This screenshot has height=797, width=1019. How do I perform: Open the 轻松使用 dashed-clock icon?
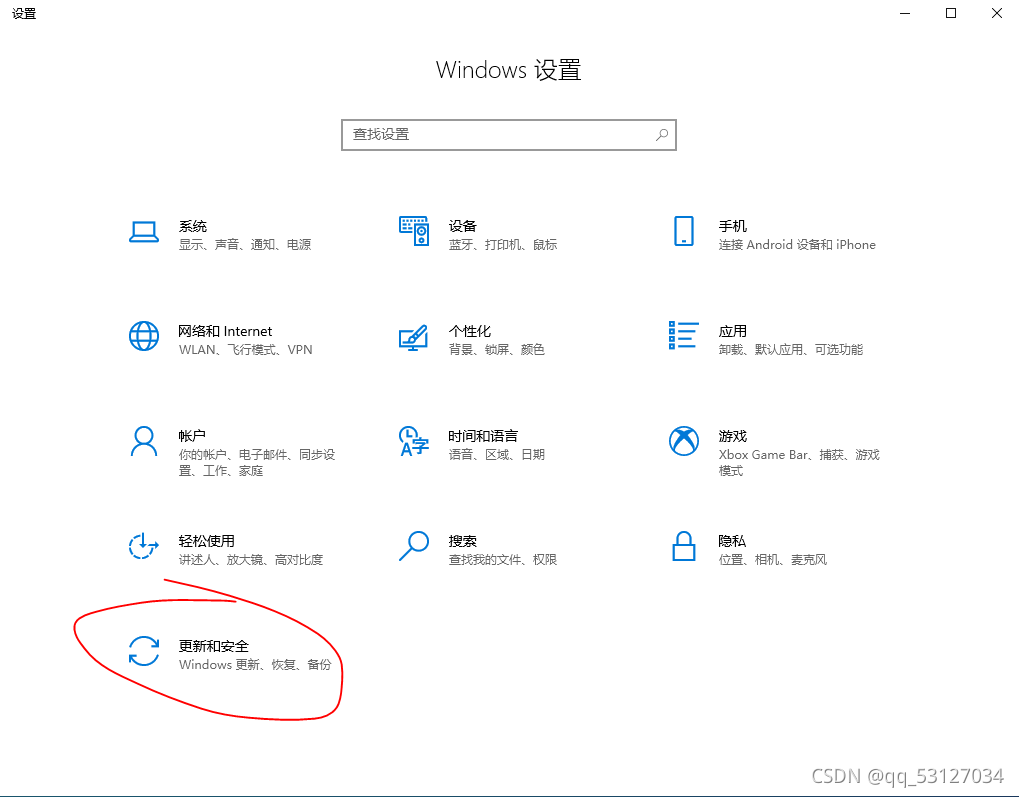pos(144,546)
